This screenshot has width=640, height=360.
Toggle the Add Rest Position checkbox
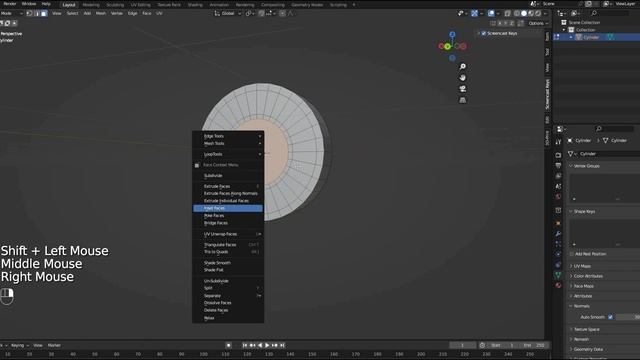pyautogui.click(x=572, y=254)
